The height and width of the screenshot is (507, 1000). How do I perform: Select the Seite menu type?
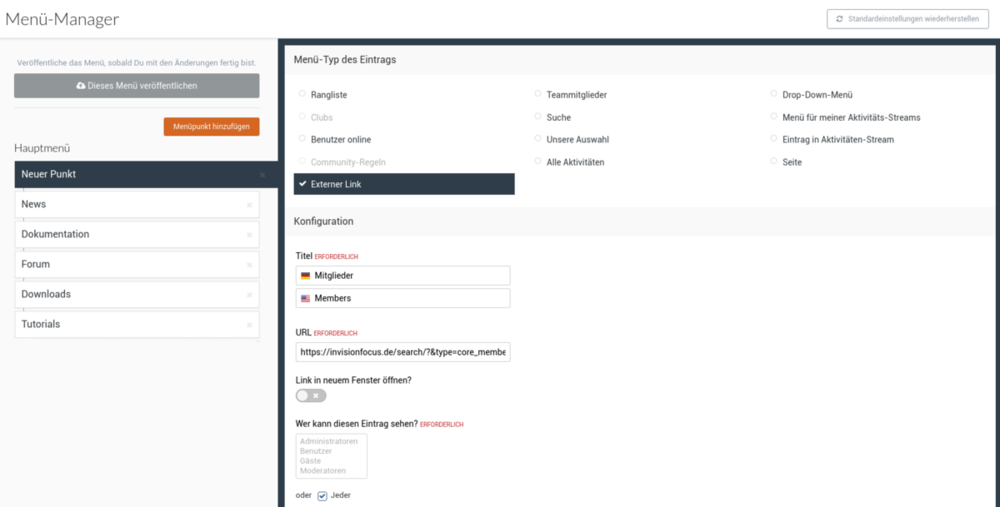pos(774,162)
